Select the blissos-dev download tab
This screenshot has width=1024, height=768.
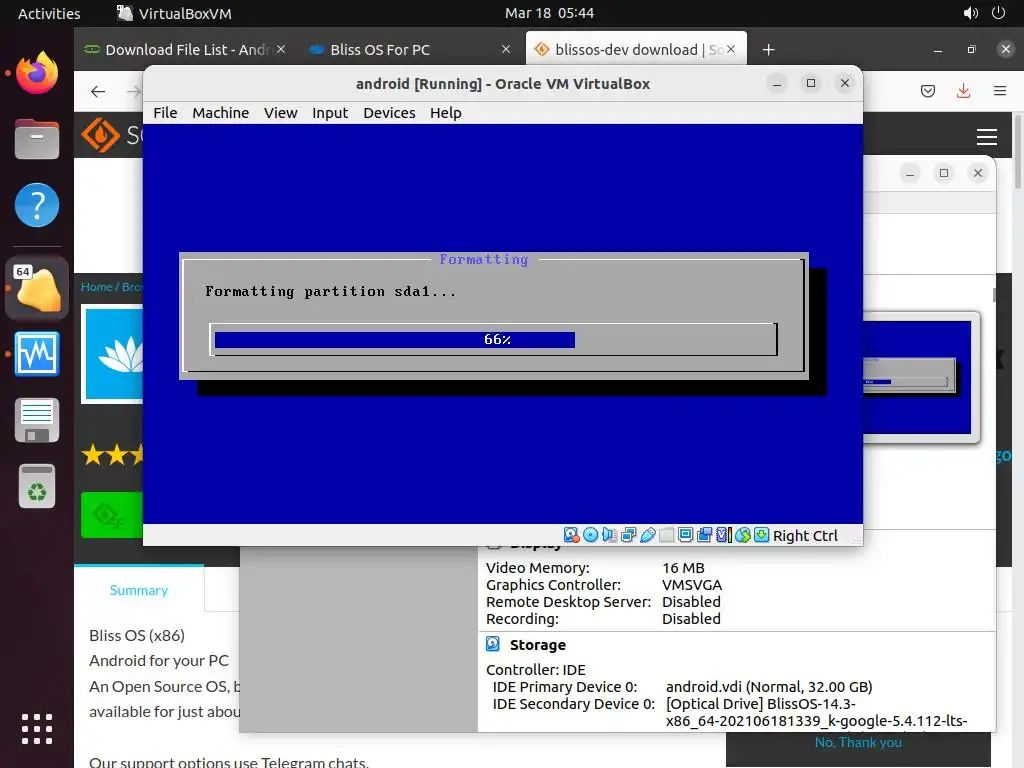click(x=635, y=50)
